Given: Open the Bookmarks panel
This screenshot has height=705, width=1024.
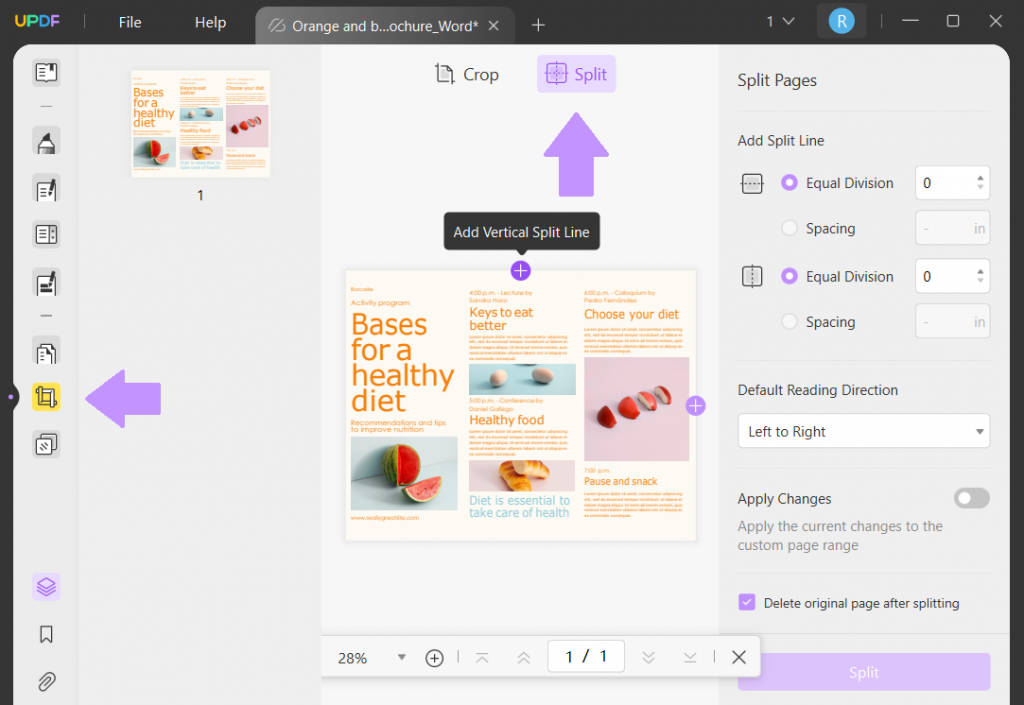Looking at the screenshot, I should coord(45,634).
